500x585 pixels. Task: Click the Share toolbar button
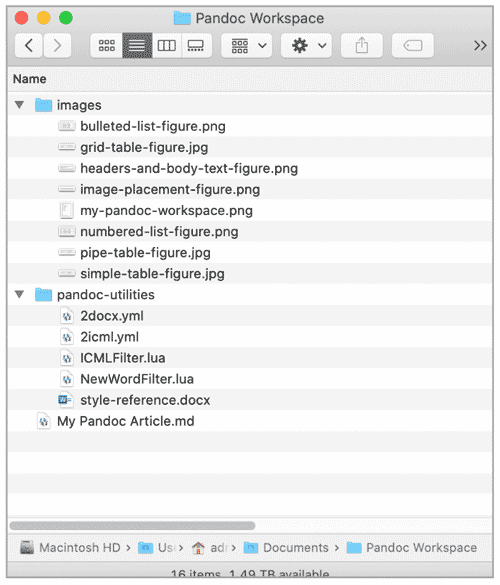point(362,46)
